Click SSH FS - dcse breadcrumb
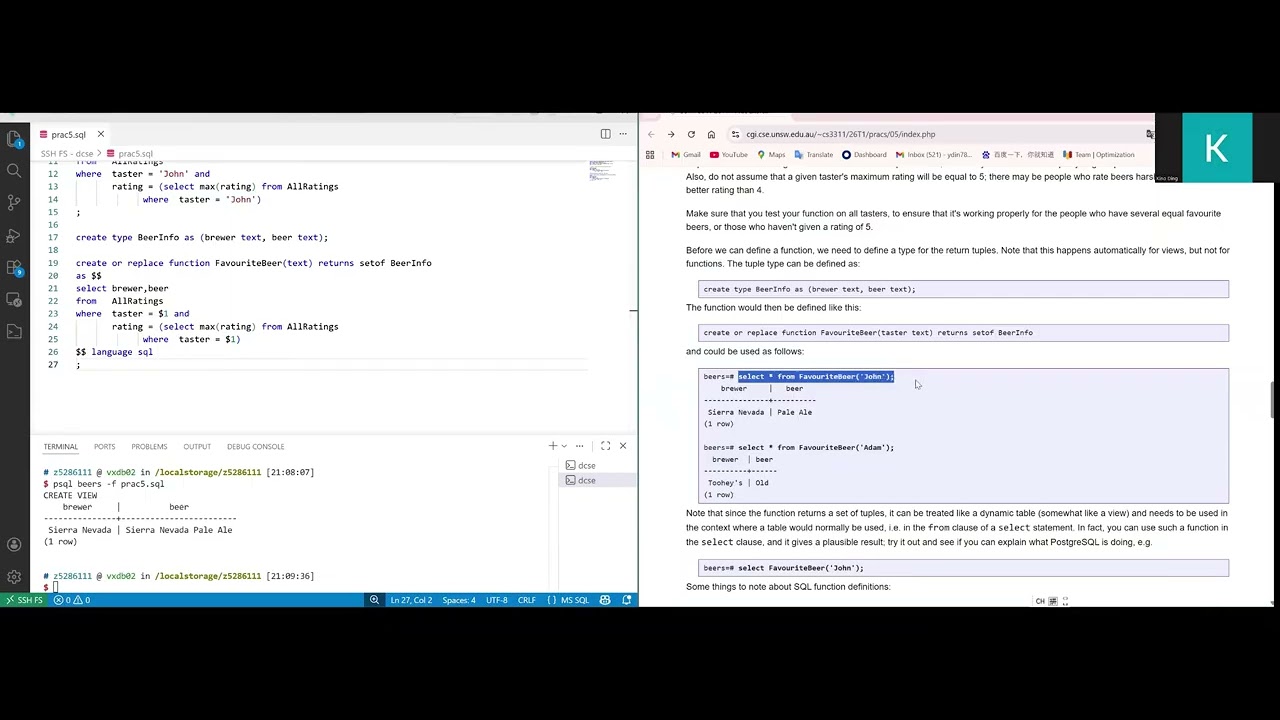Viewport: 1280px width, 720px height. 67,154
